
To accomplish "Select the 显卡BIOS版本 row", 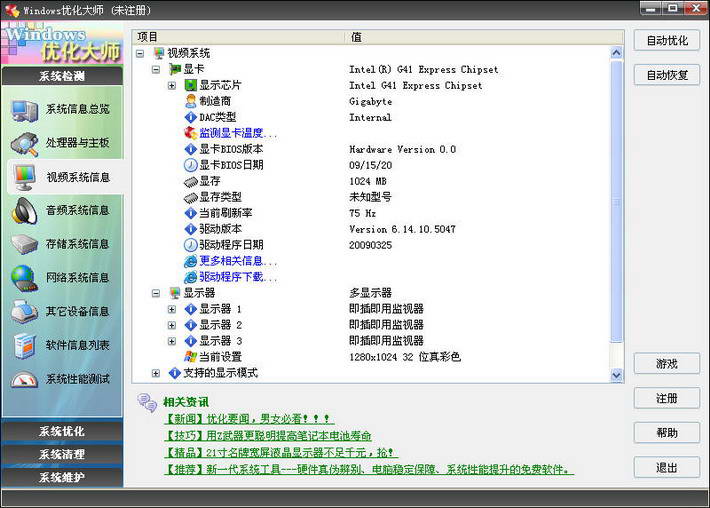I will pos(371,149).
